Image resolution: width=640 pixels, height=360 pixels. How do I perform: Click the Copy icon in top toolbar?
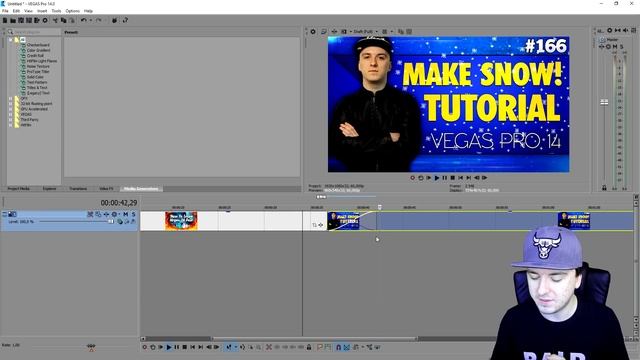point(63,20)
